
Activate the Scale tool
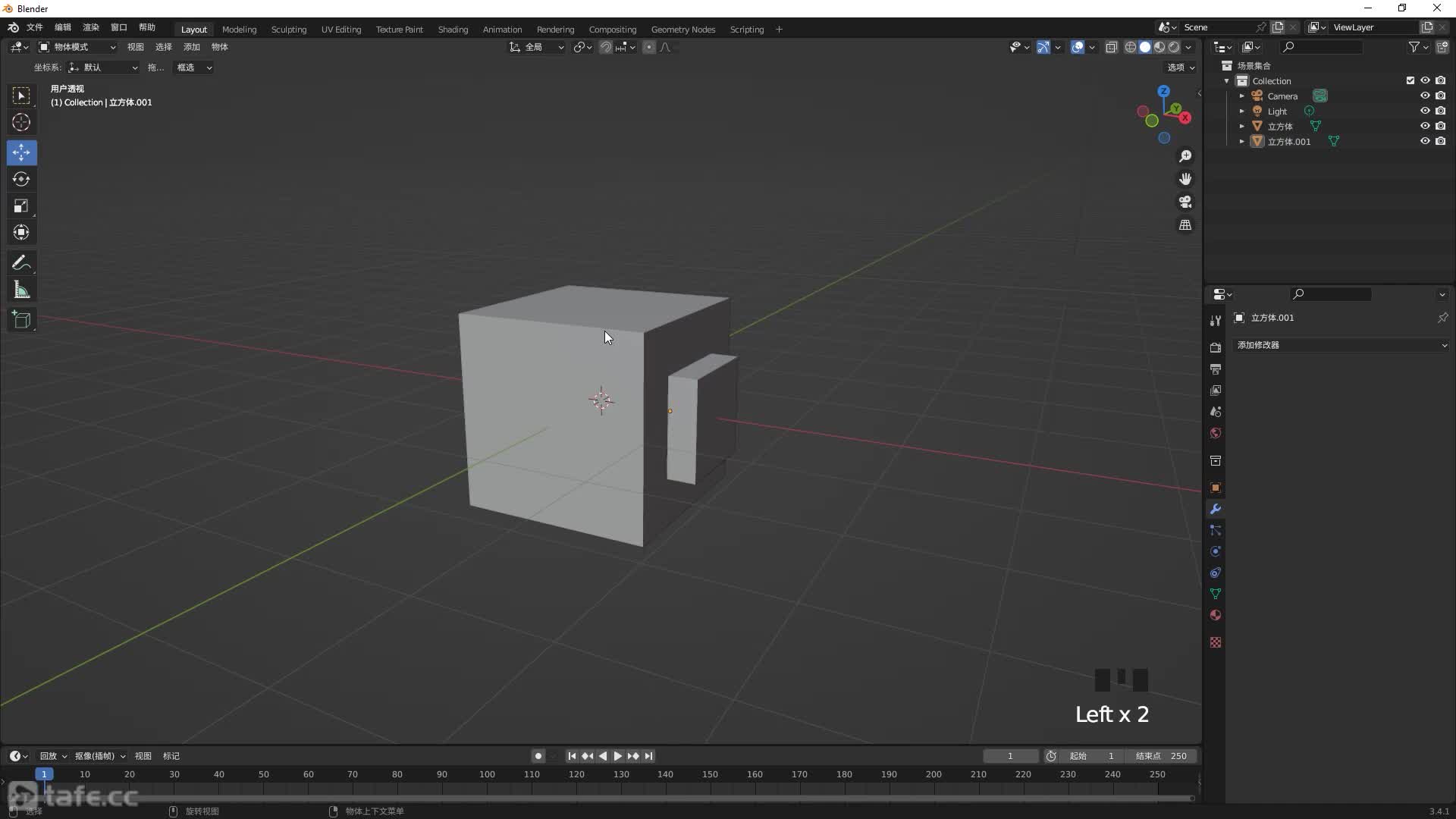point(21,206)
